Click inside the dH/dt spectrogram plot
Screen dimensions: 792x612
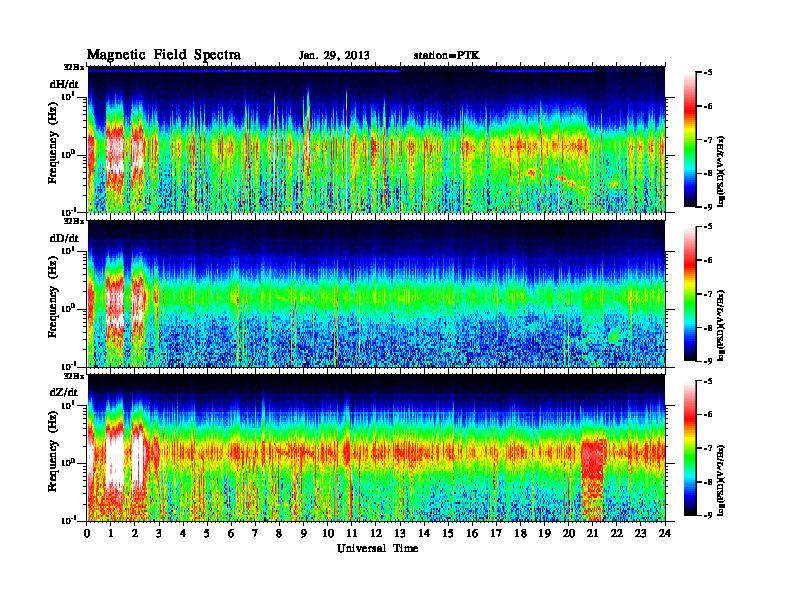pos(376,139)
